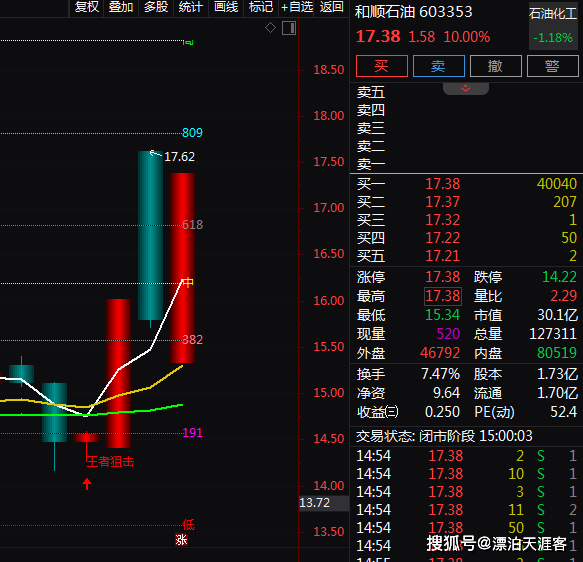
Task: Click the 涨 red icon at chart bottom
Action: point(181,539)
